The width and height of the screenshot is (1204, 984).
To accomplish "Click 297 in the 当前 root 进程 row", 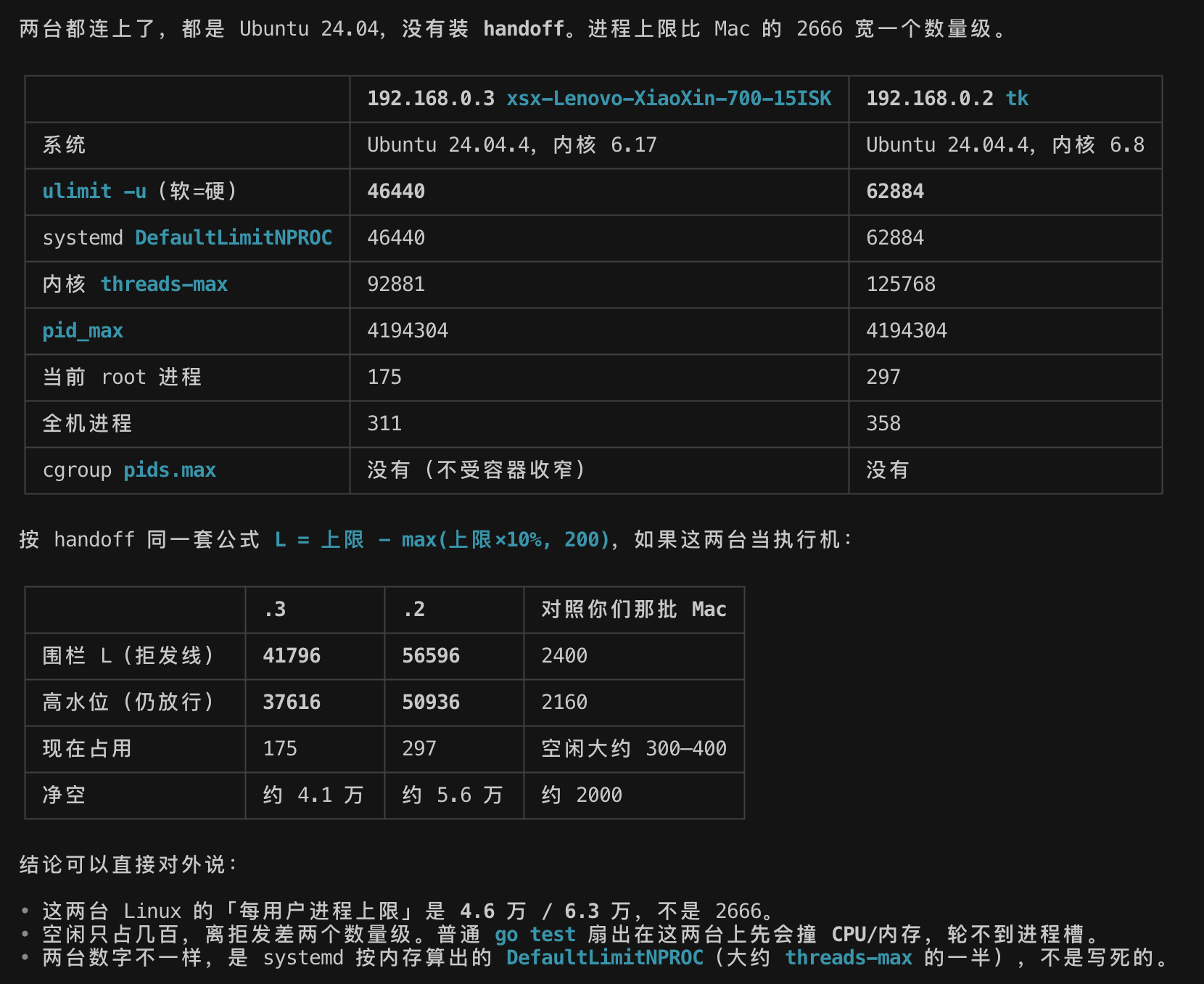I will [883, 377].
